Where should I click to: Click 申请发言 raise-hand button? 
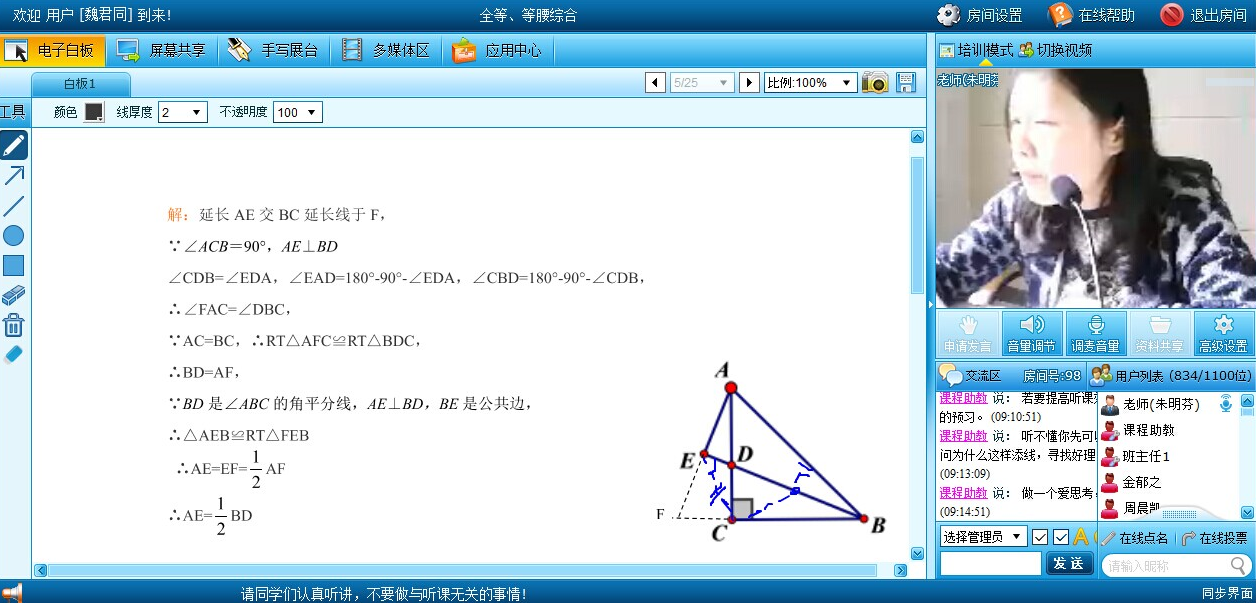pyautogui.click(x=967, y=333)
